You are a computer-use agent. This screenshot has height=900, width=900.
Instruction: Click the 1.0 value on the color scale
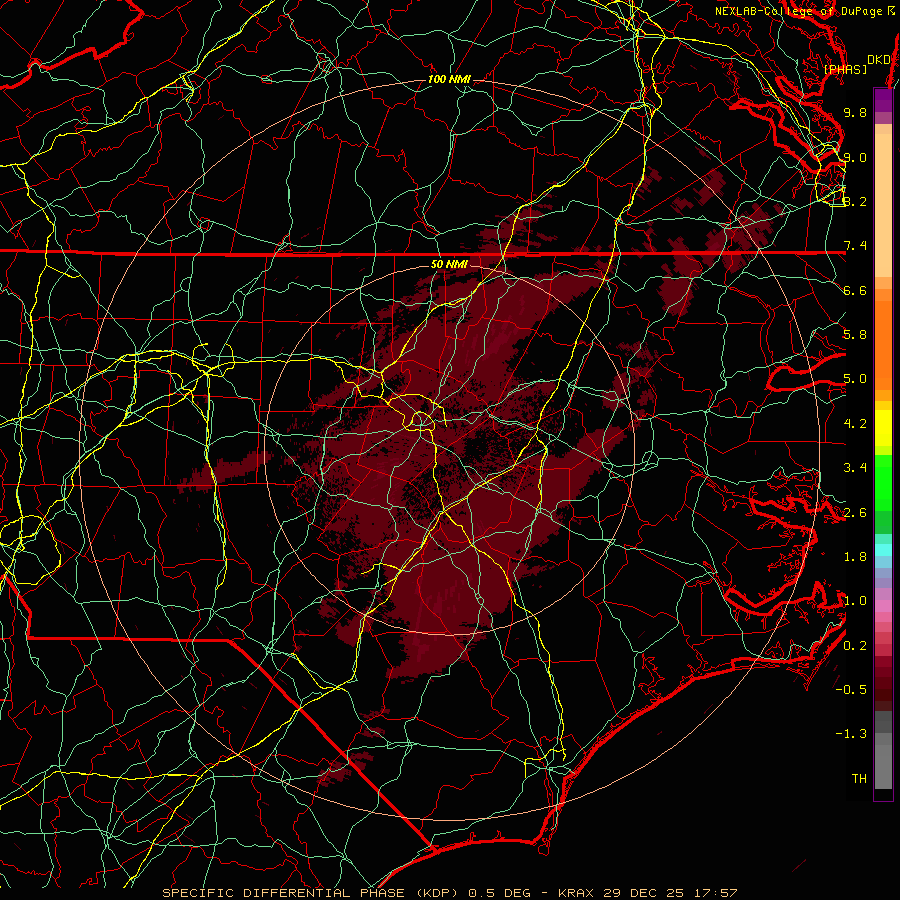pyautogui.click(x=855, y=601)
